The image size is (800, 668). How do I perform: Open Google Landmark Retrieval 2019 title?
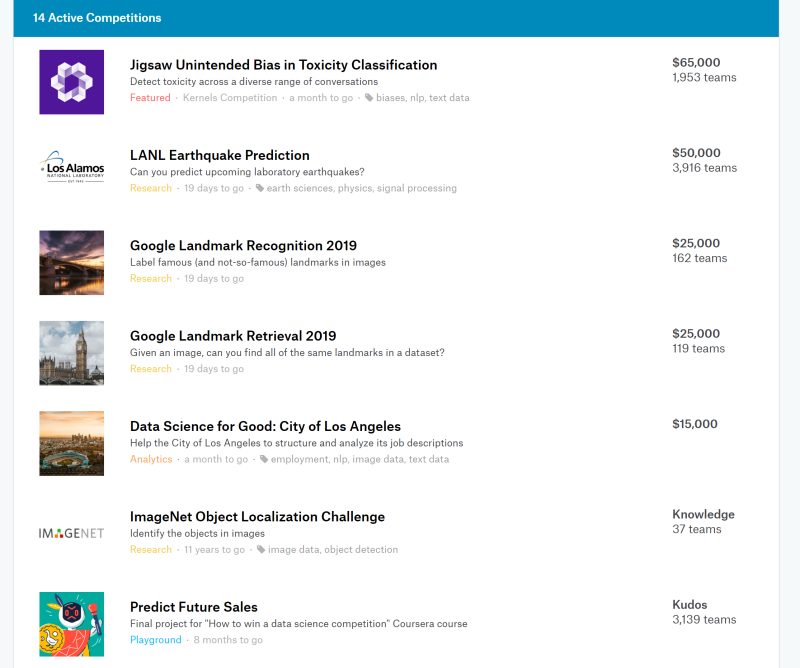tap(233, 336)
